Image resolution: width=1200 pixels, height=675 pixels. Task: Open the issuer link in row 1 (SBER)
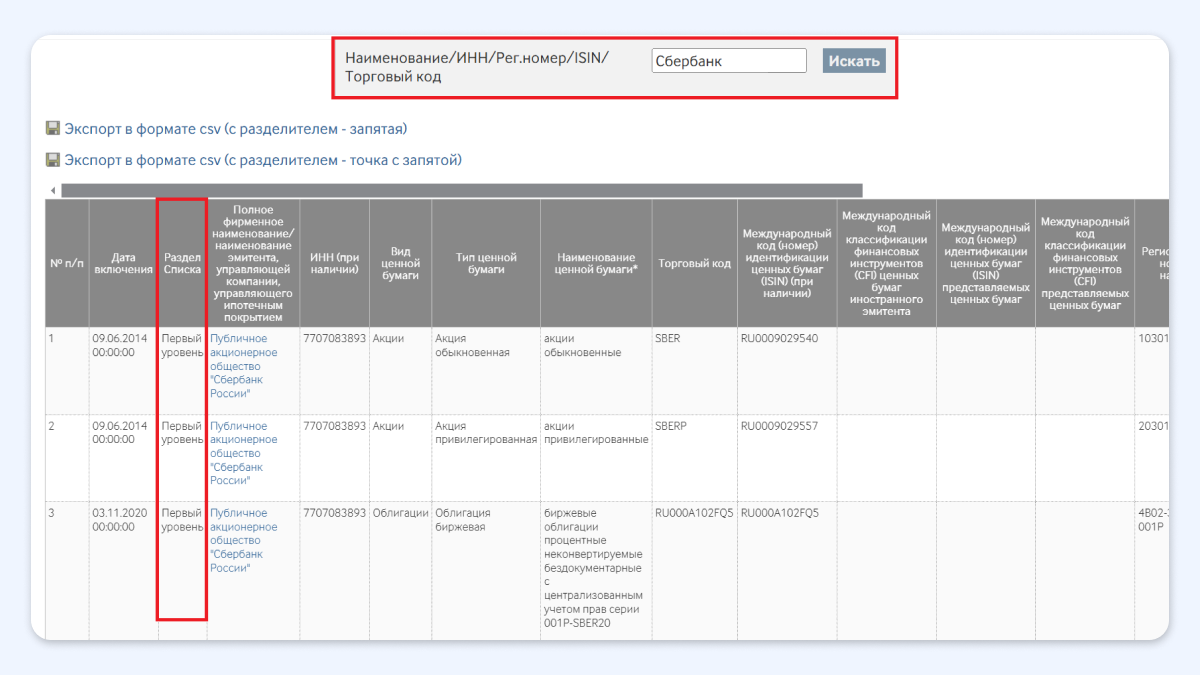(x=244, y=366)
